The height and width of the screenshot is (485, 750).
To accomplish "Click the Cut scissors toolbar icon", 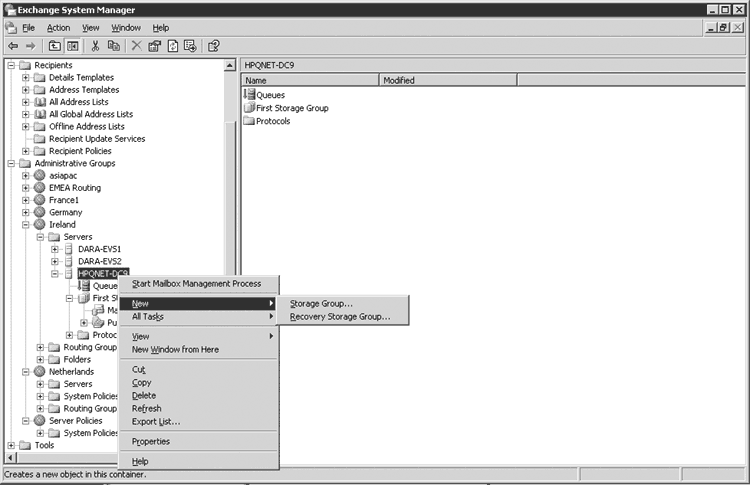I will click(x=95, y=45).
